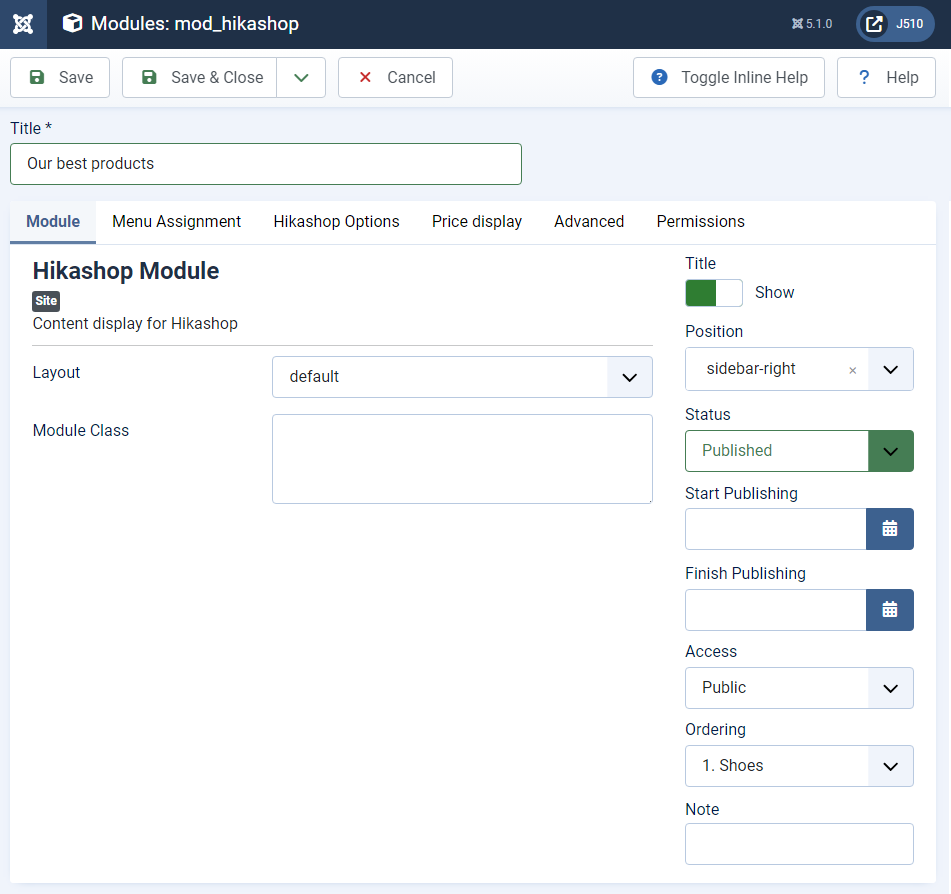
Task: Click the module cube icon in header
Action: point(72,24)
